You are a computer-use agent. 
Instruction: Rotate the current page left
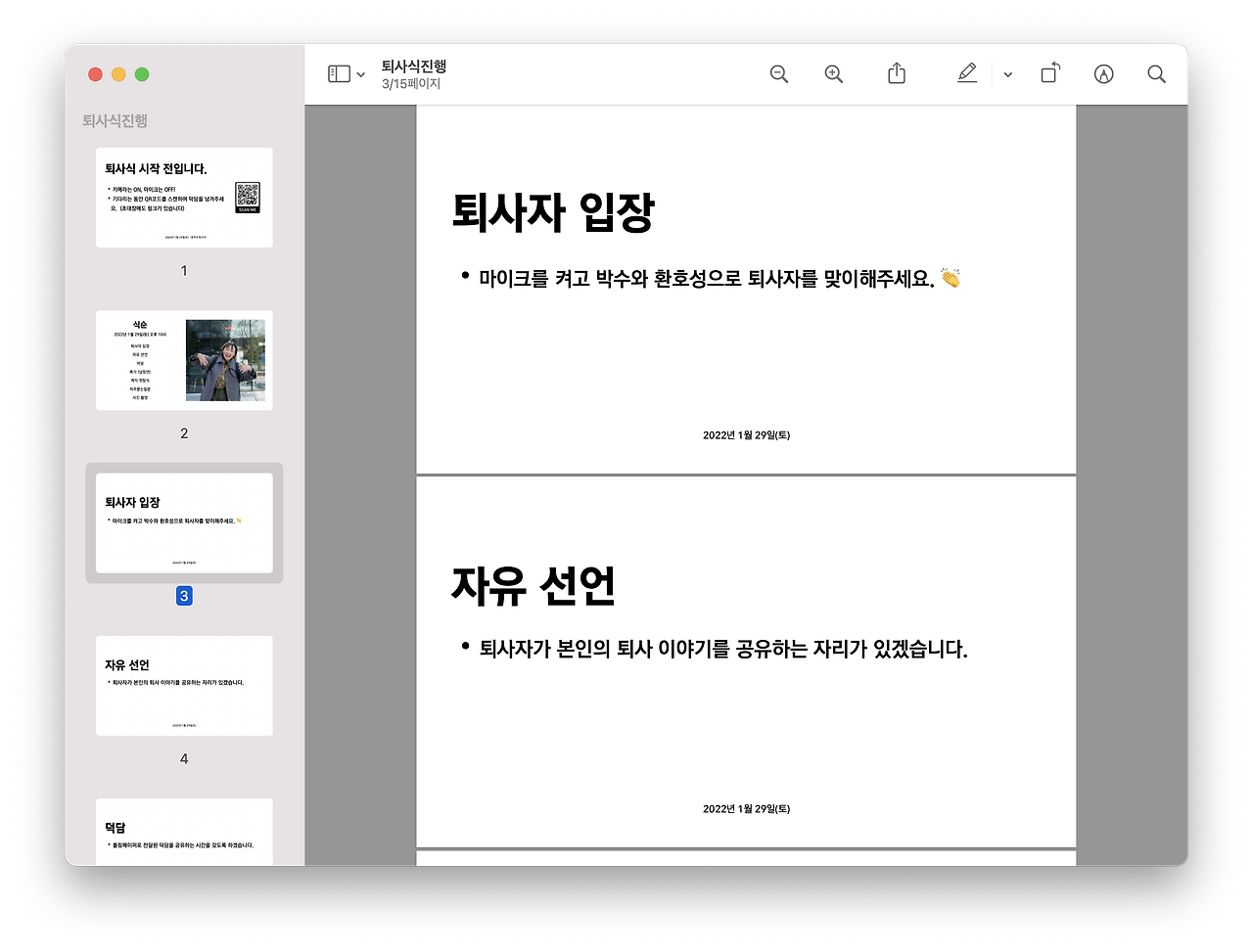(x=1049, y=72)
